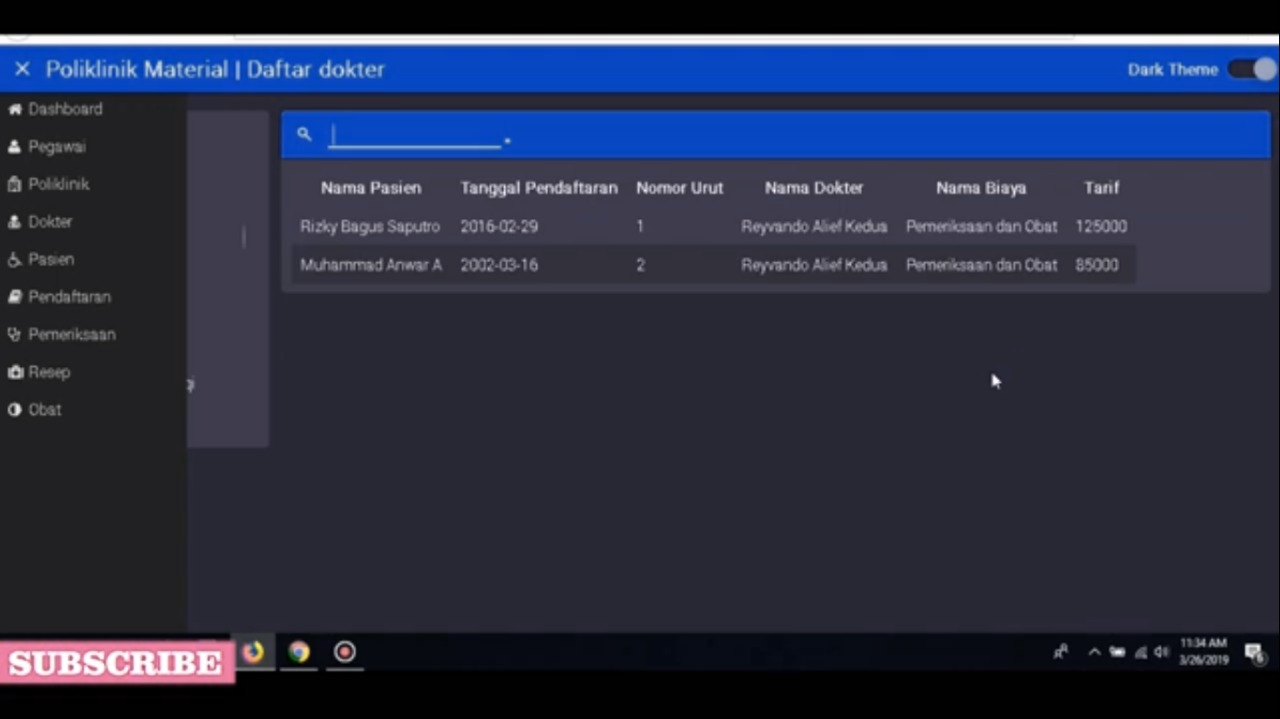The image size is (1280, 719).
Task: Open the Pendaftaran menu item
Action: (69, 297)
